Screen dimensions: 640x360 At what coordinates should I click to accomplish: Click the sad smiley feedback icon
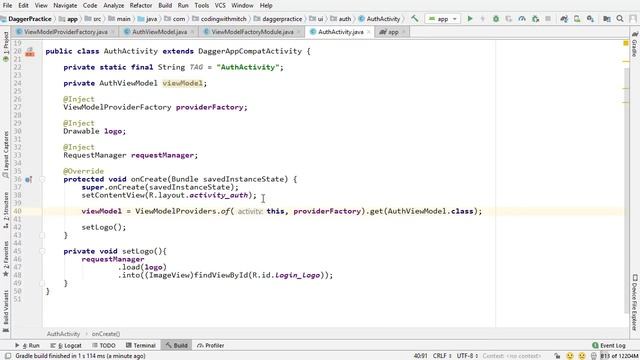(x=582, y=356)
